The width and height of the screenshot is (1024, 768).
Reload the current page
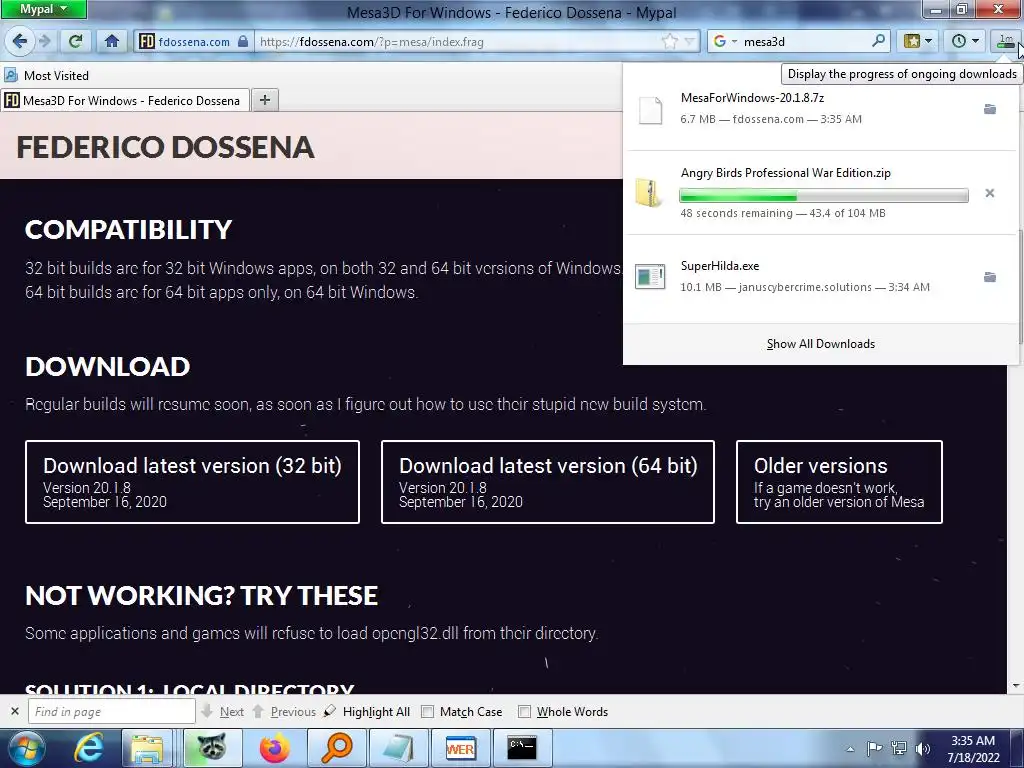(x=76, y=41)
